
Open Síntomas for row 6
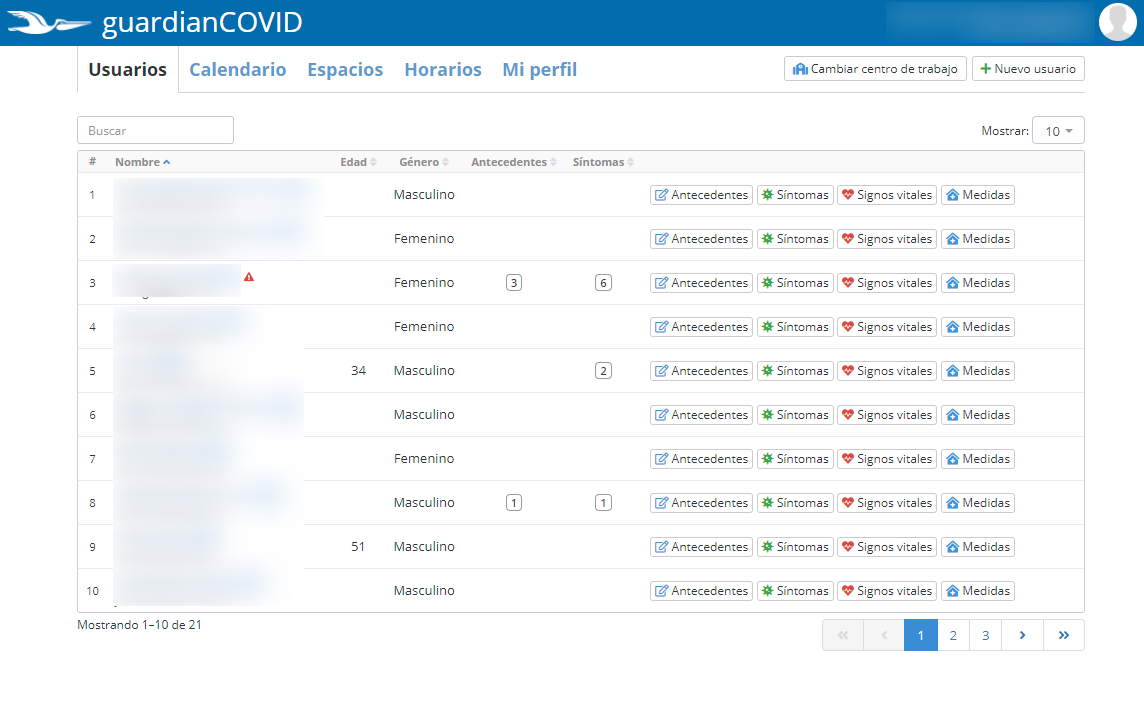795,415
